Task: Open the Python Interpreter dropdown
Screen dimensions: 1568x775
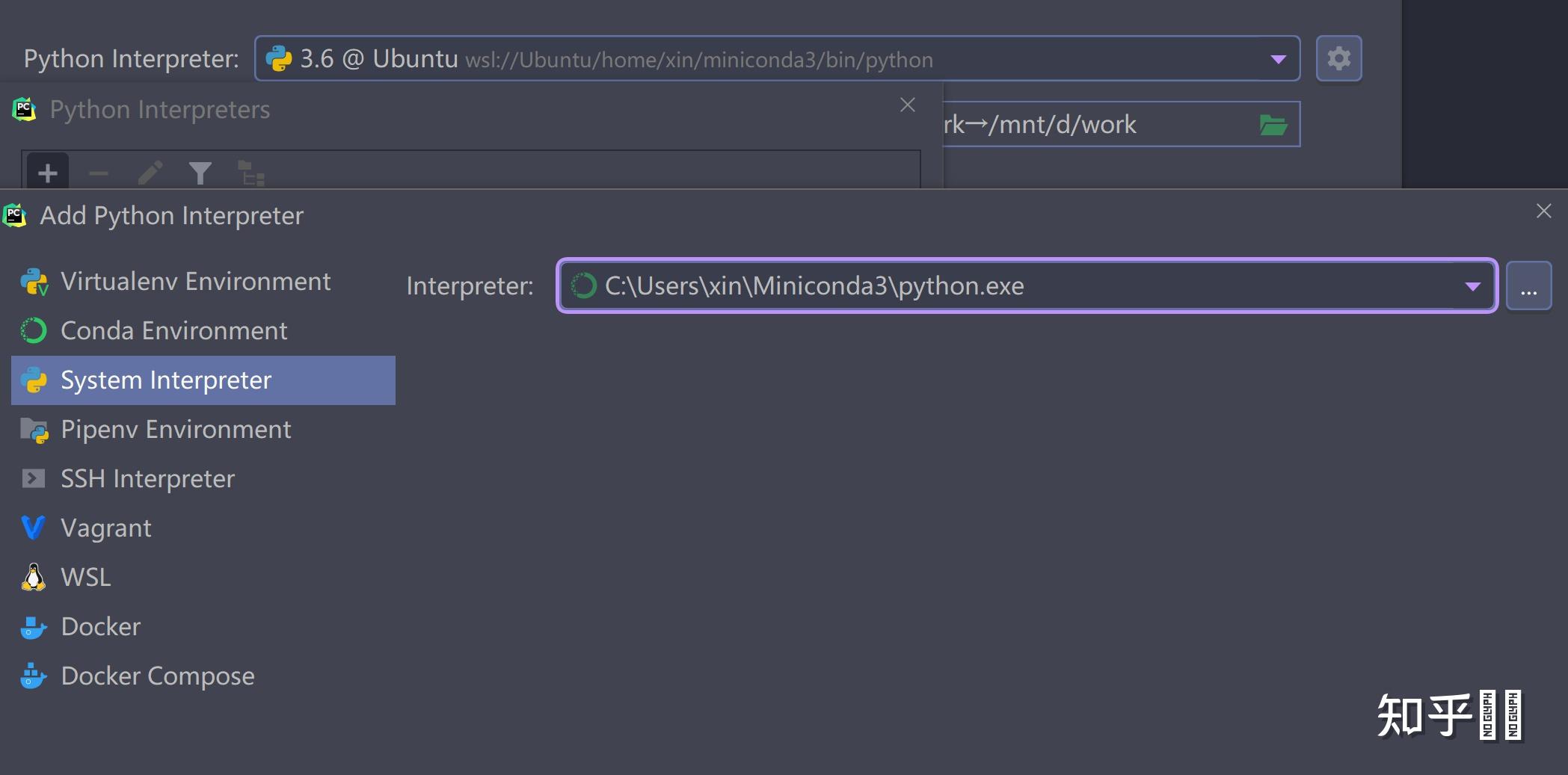Action: tap(1279, 58)
